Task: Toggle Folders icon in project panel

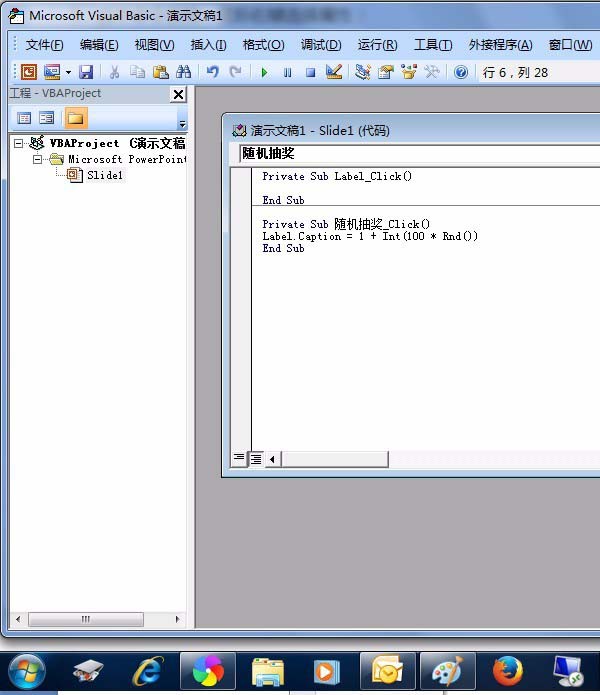Action: pos(76,118)
